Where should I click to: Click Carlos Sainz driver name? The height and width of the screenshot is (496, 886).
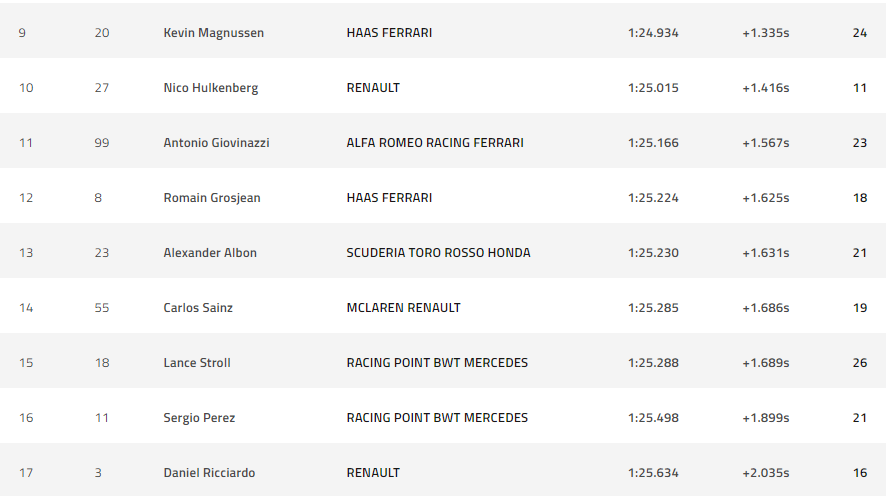tap(198, 308)
